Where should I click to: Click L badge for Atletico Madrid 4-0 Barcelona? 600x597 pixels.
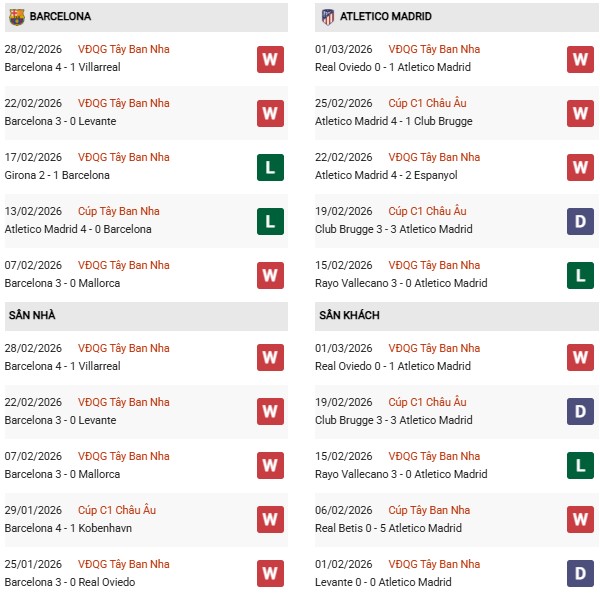tap(270, 221)
